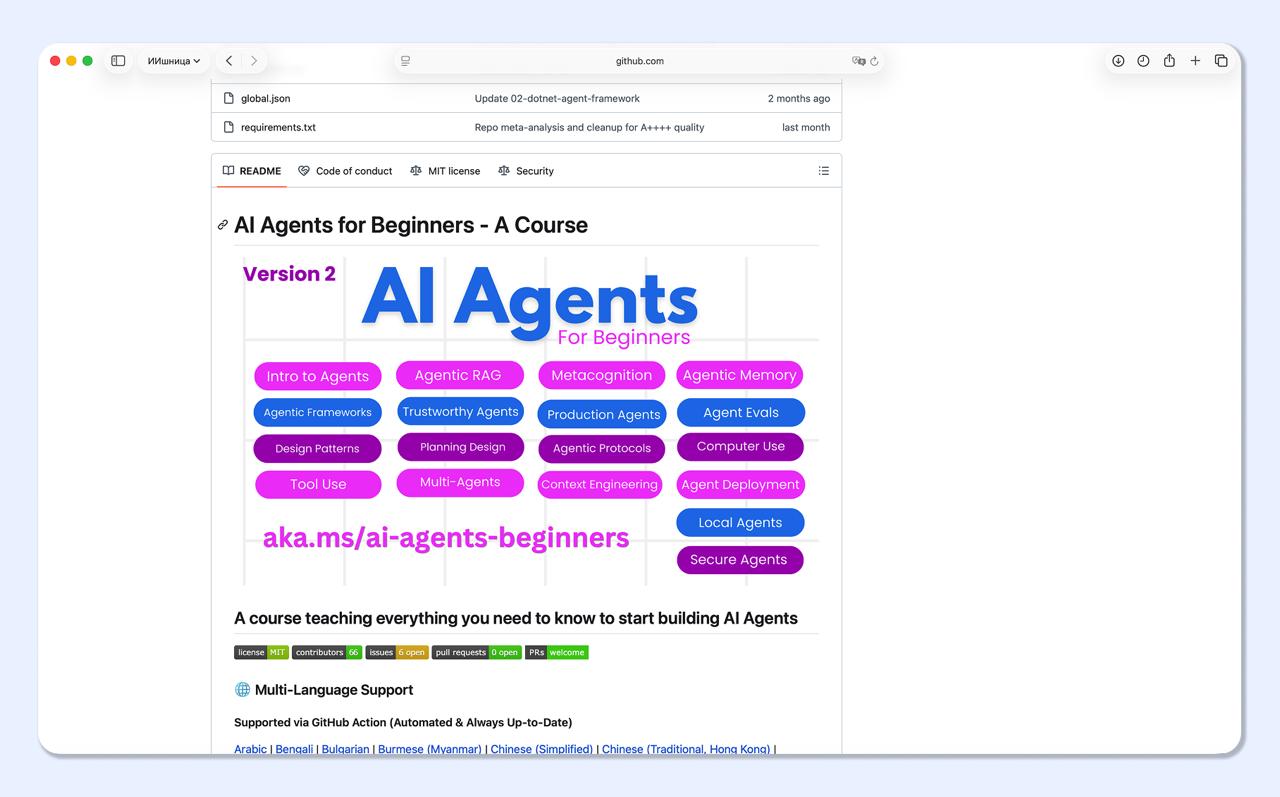Click the translate icon in address bar

(858, 61)
